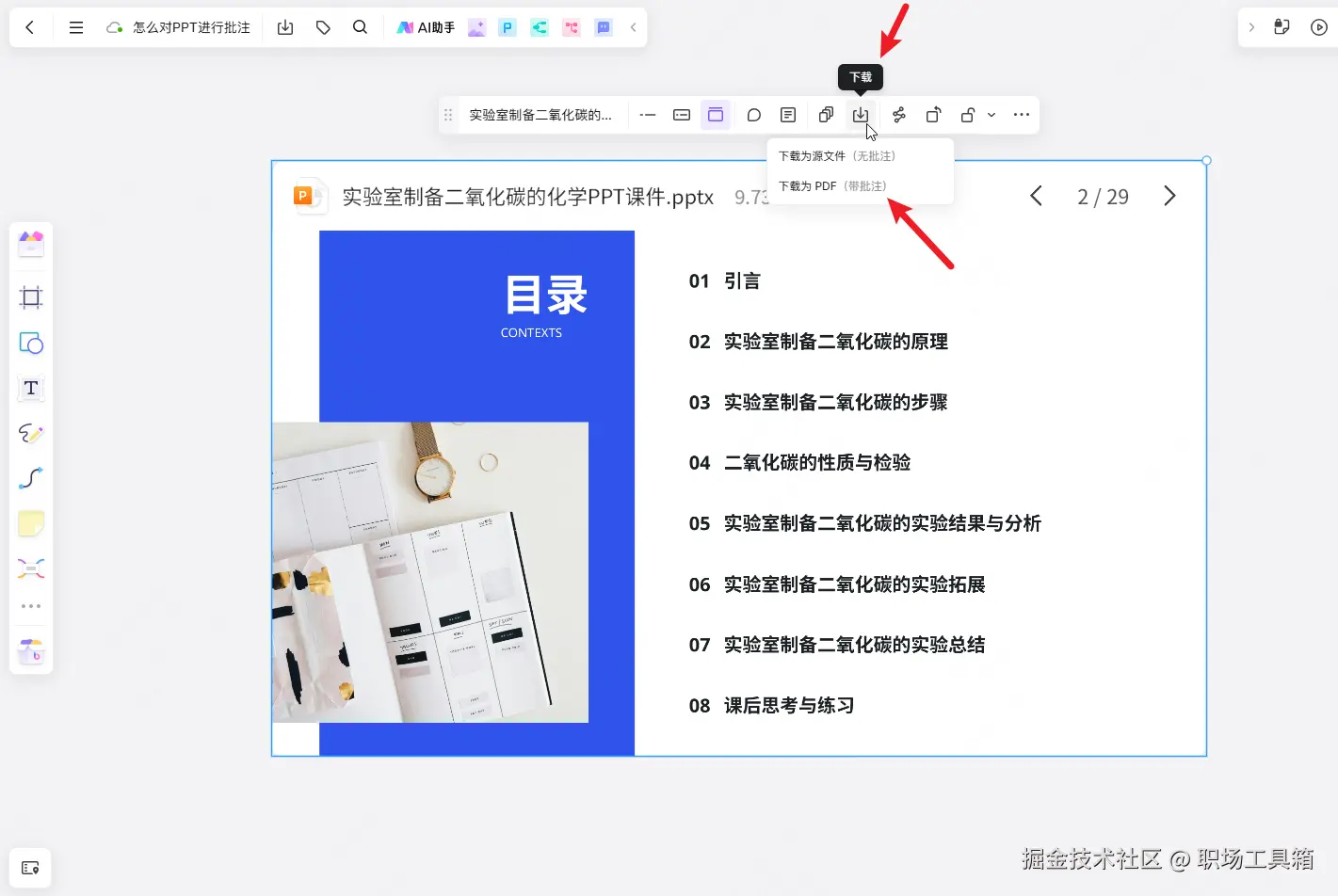The height and width of the screenshot is (896, 1338).
Task: Click the purple AI image generation icon
Action: click(x=476, y=27)
